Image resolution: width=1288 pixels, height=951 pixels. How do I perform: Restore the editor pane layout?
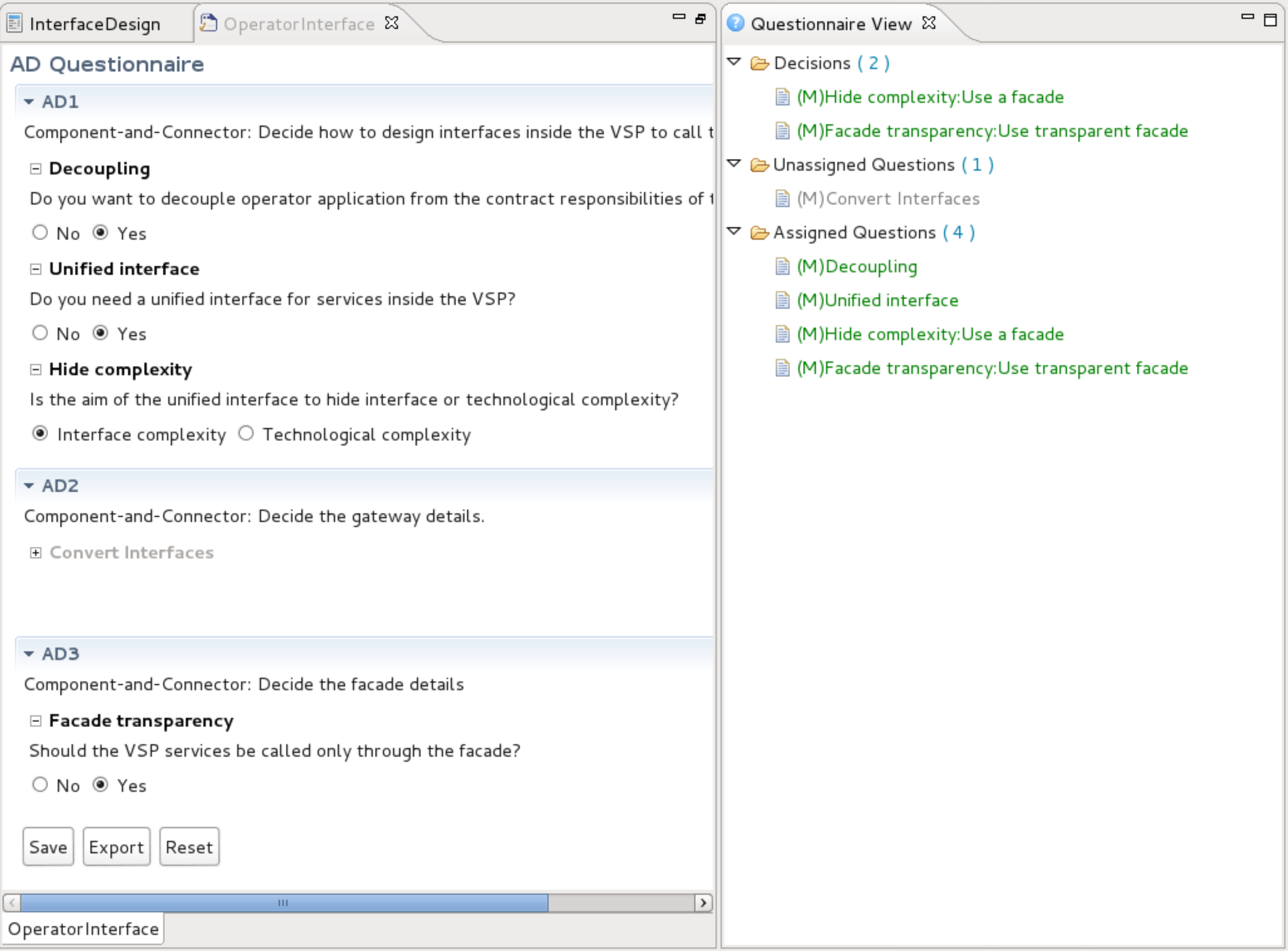pyautogui.click(x=700, y=18)
